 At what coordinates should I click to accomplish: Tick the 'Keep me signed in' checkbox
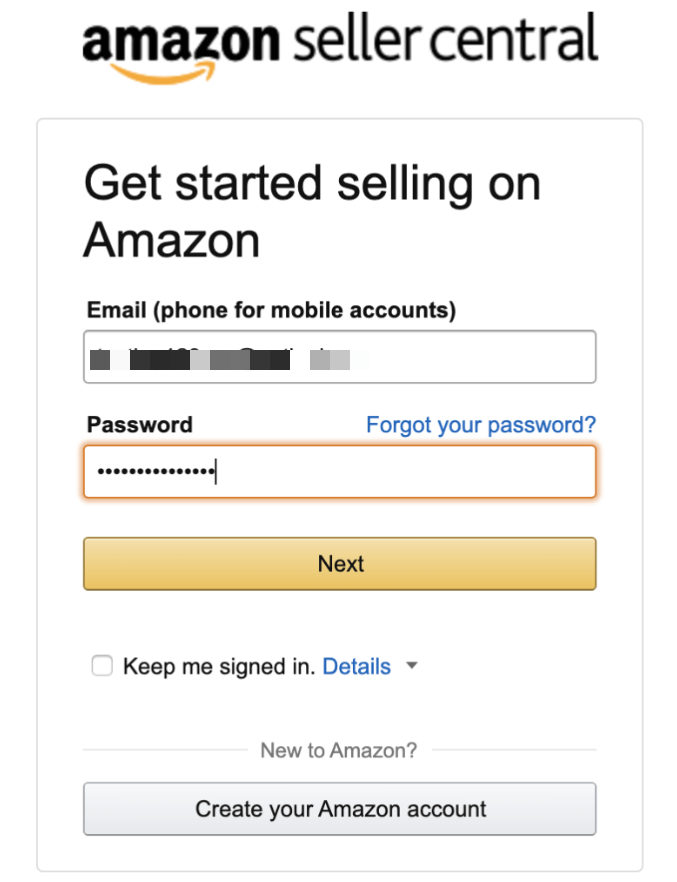pos(102,666)
